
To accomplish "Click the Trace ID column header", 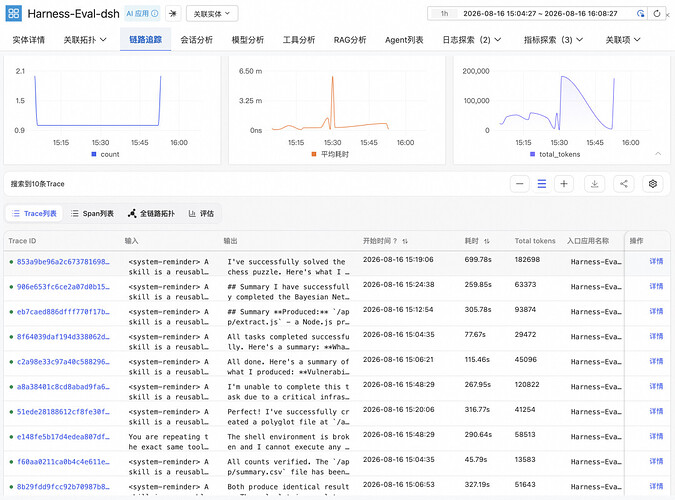I will pyautogui.click(x=22, y=241).
